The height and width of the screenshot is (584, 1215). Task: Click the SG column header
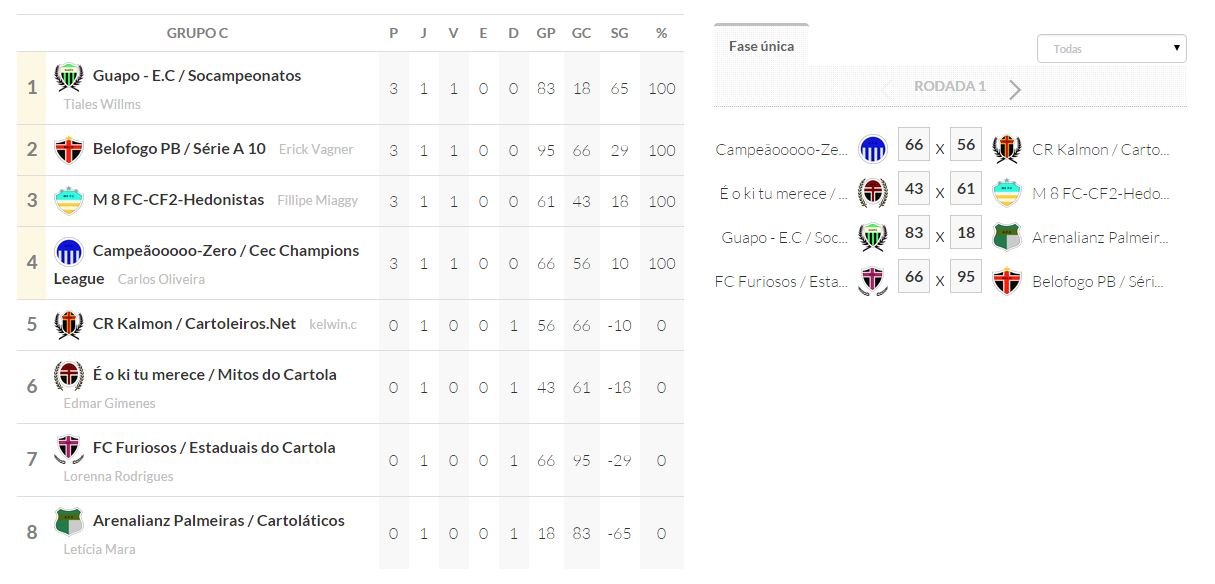(x=619, y=33)
